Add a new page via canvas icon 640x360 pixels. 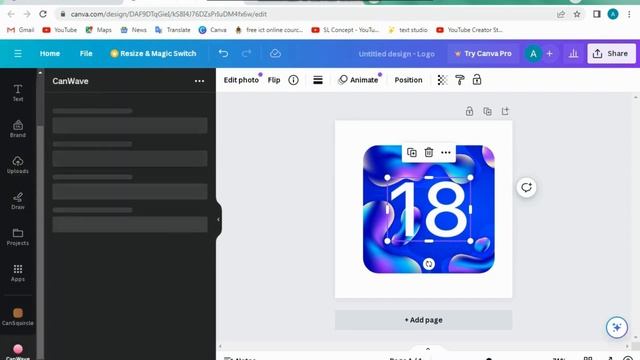pyautogui.click(x=505, y=111)
